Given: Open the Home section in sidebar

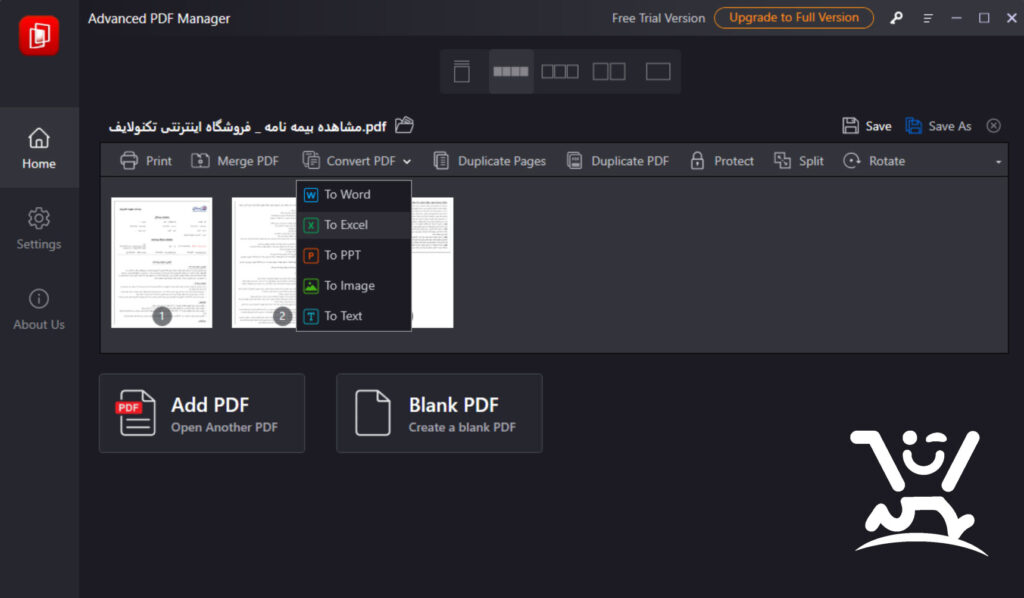Looking at the screenshot, I should tap(39, 148).
